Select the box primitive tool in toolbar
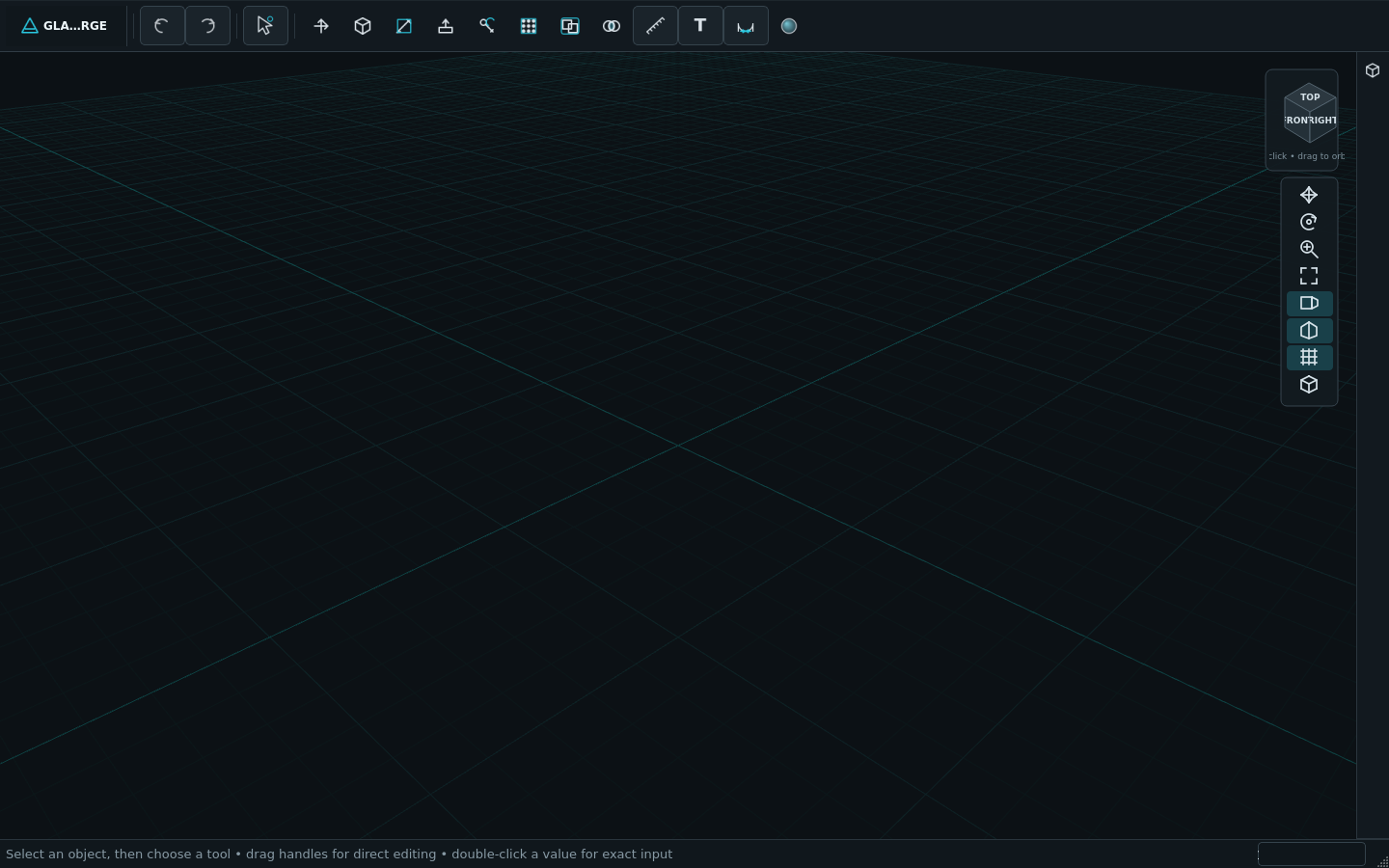 363,26
